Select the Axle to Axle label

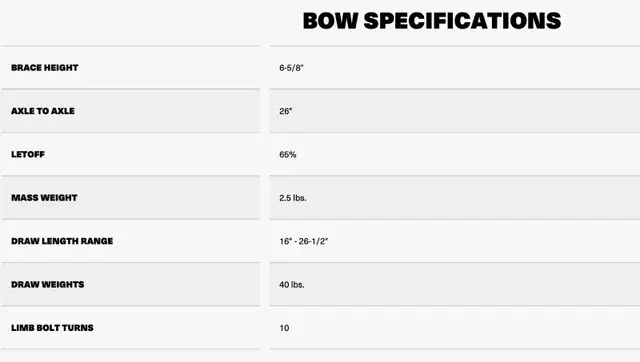(x=43, y=111)
